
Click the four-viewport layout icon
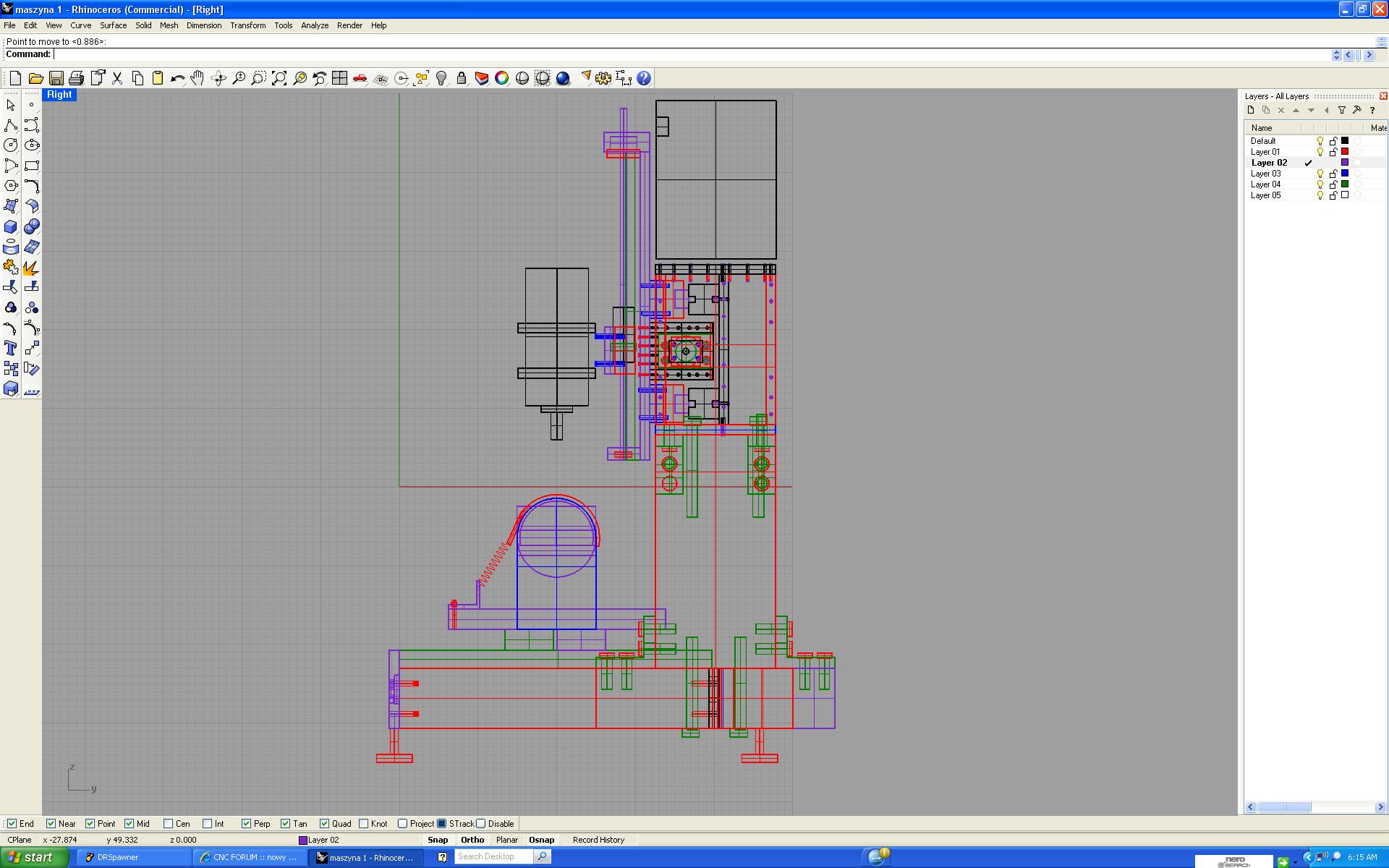(x=340, y=78)
